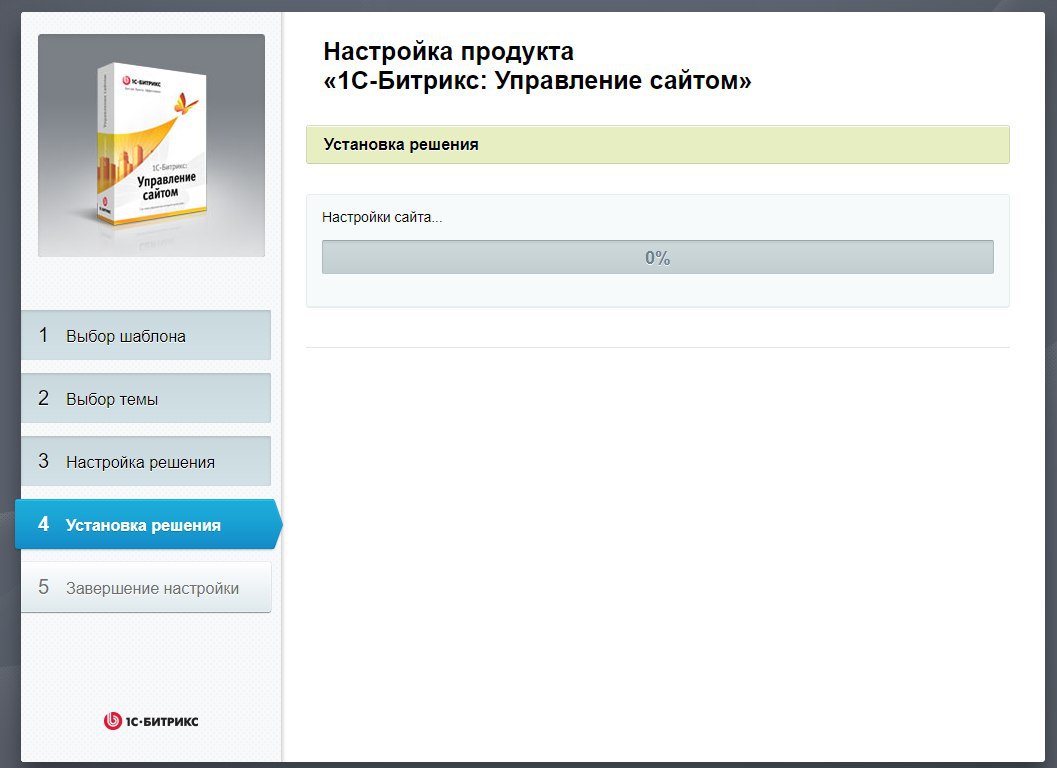Viewport: 1057px width, 768px height.
Task: Click the Установка решения header banner
Action: 657,144
